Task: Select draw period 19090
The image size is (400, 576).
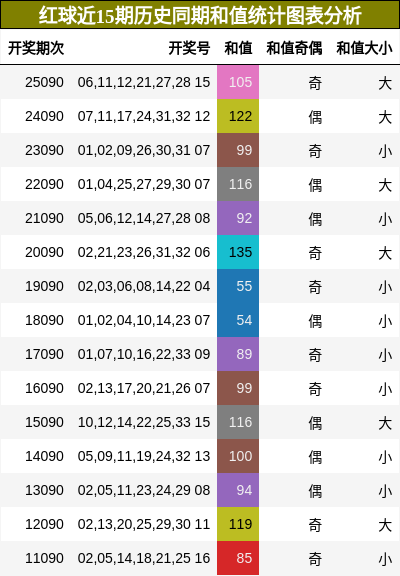Action: pos(44,286)
